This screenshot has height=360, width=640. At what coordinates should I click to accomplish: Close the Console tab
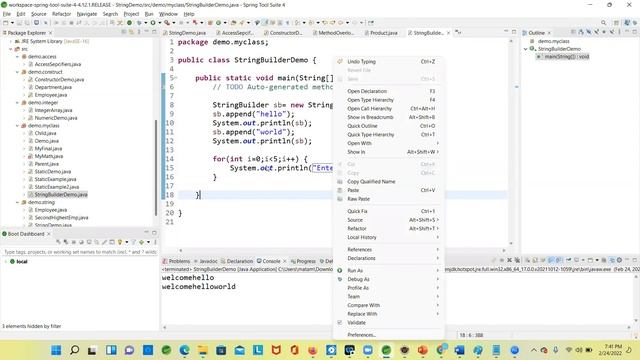284,261
